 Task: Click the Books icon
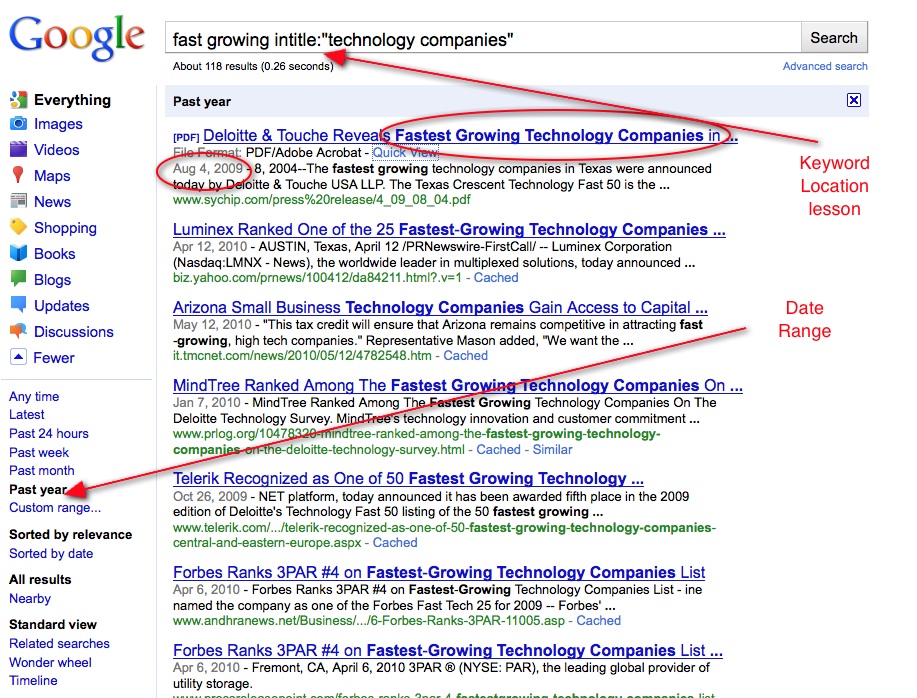click(18, 253)
